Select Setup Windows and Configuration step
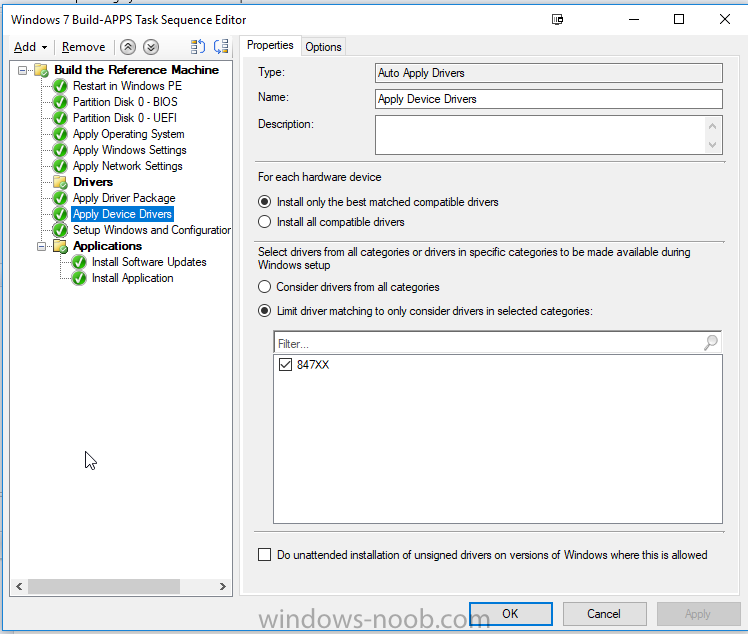 152,230
